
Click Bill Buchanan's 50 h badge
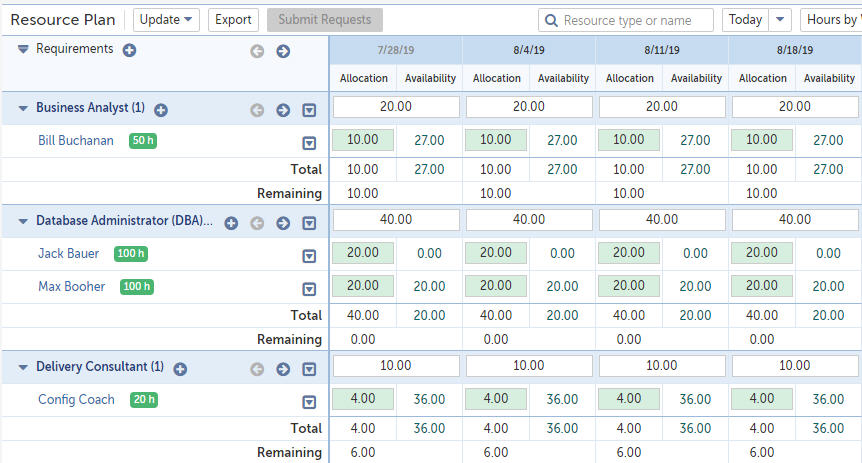(143, 141)
